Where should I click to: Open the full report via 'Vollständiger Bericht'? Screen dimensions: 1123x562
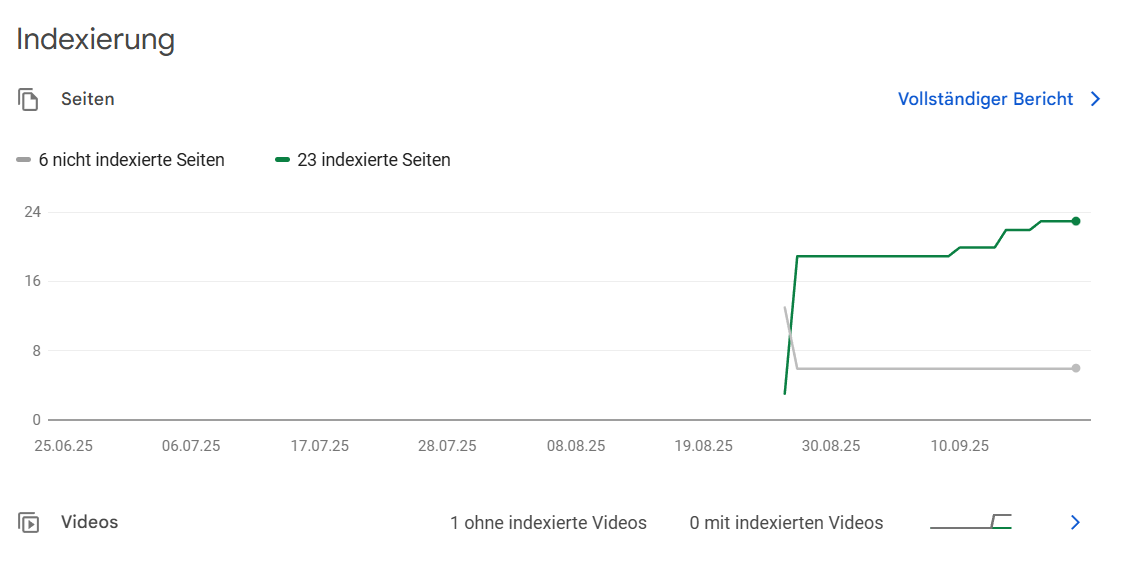[x=985, y=99]
